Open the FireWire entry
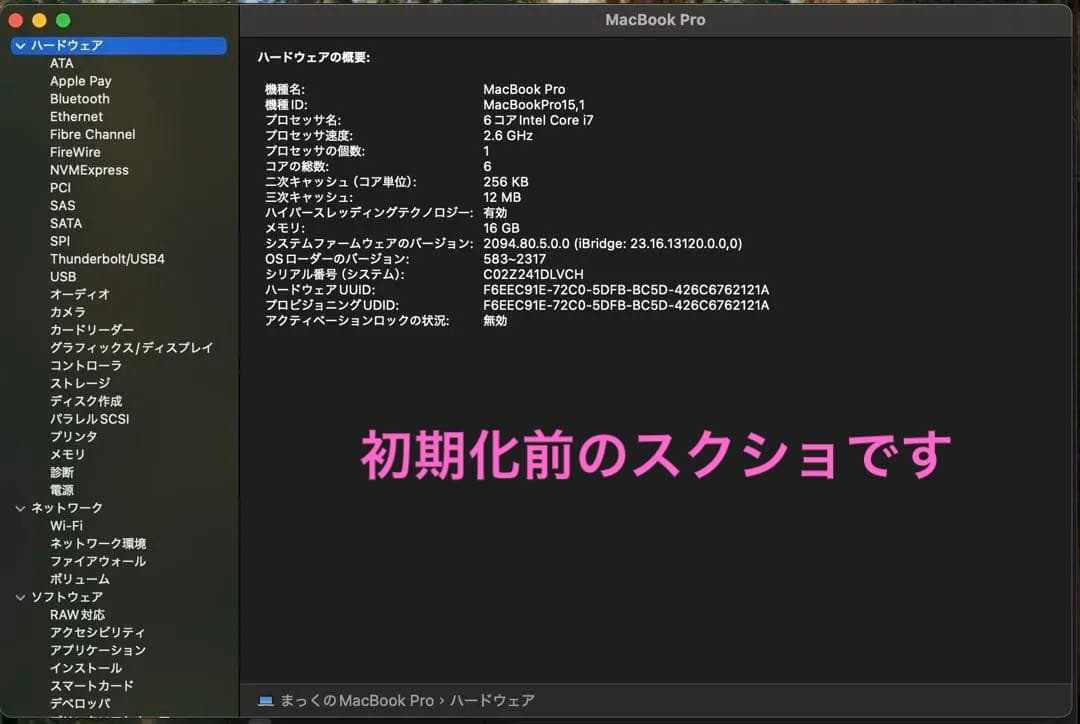1080x724 pixels. click(x=75, y=152)
